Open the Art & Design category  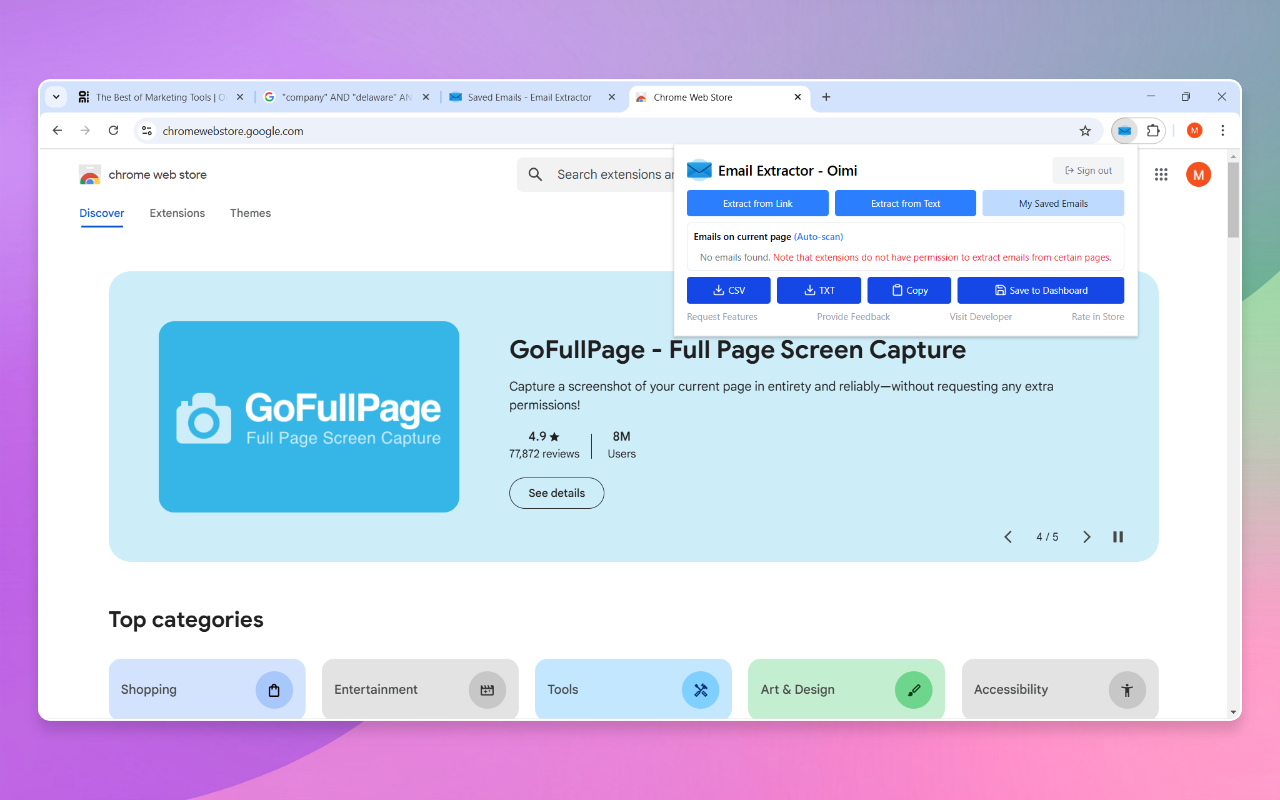point(846,689)
